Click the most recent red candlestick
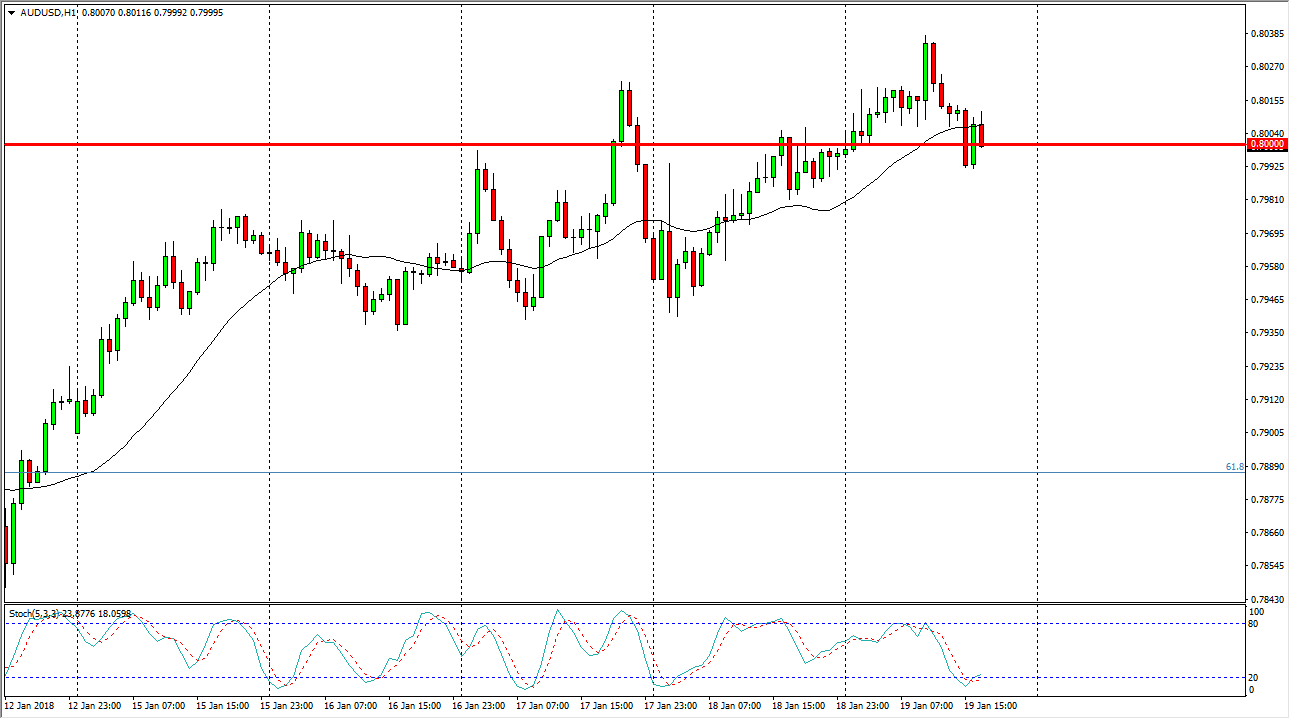1290x719 pixels. [982, 135]
